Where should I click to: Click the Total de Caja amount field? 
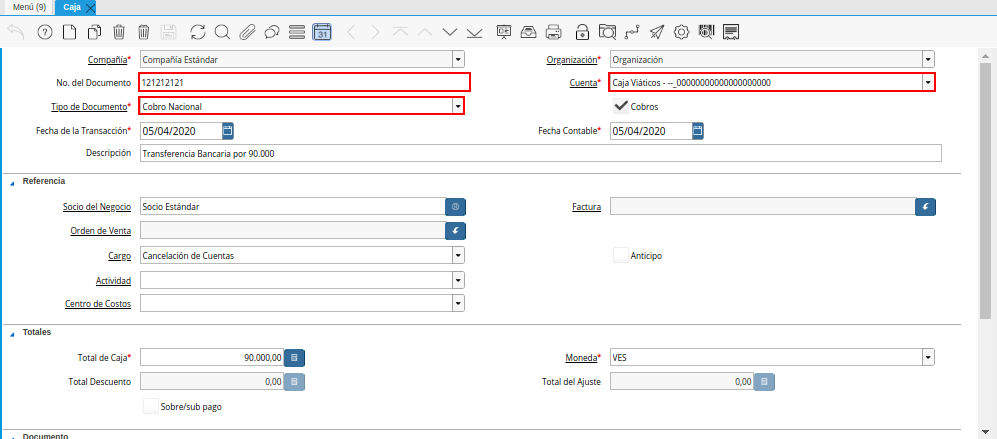click(212, 358)
